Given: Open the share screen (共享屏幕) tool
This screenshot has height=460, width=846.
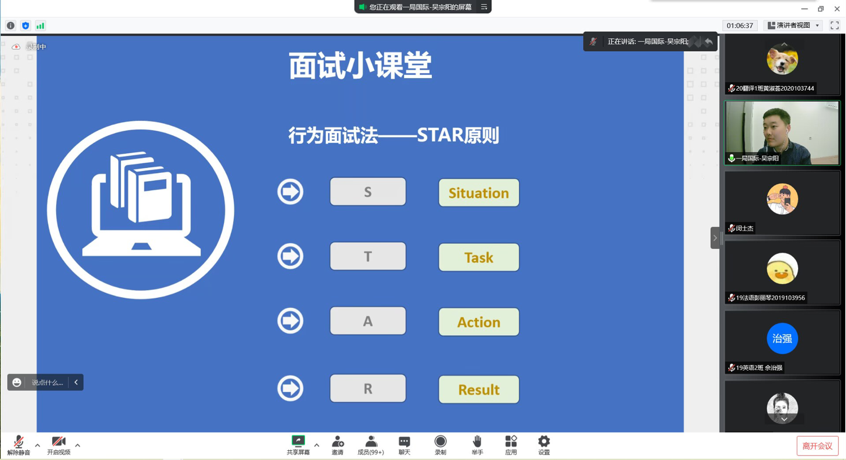Looking at the screenshot, I should [298, 444].
